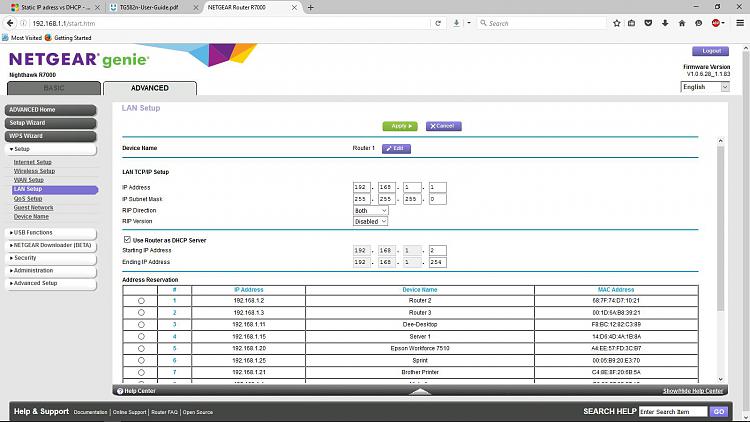Select radio button for Epson Workforce 7510
This screenshot has height=422, width=750.
point(141,348)
